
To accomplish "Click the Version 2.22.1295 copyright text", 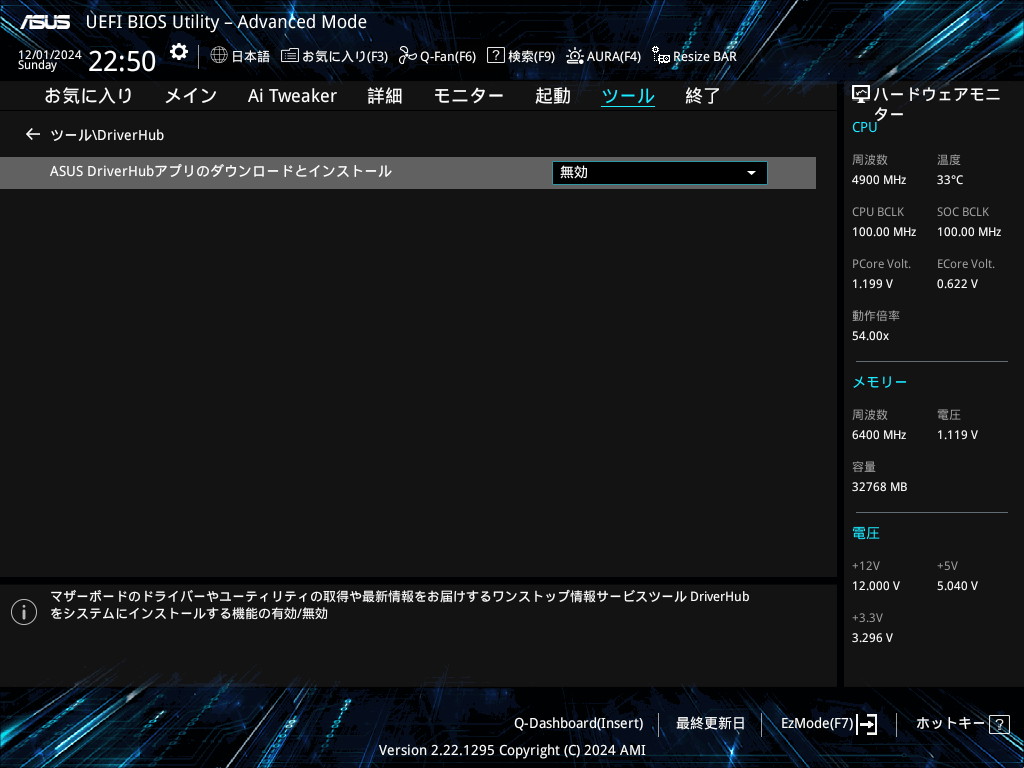I will [x=512, y=750].
